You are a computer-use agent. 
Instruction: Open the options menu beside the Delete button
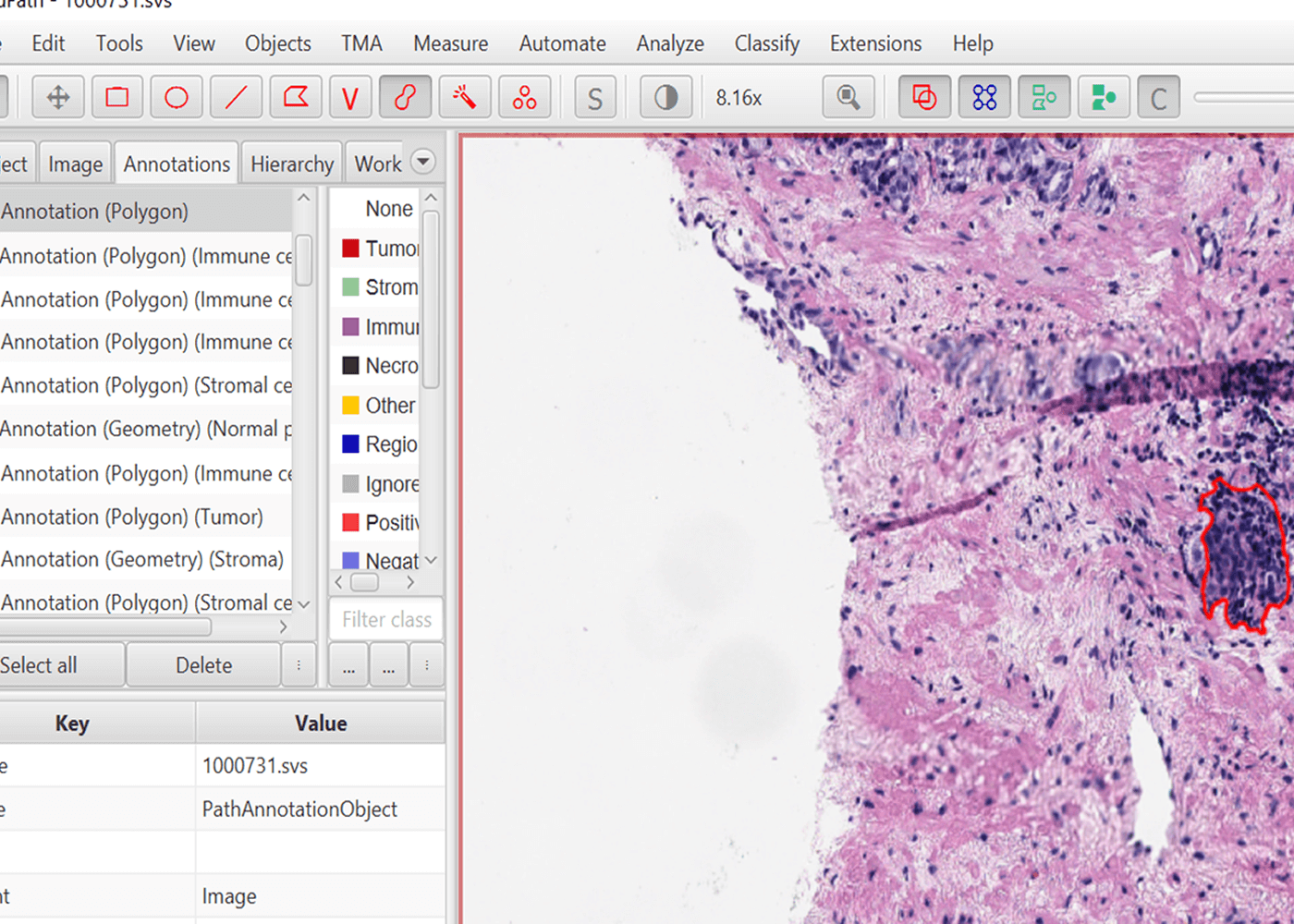(299, 664)
